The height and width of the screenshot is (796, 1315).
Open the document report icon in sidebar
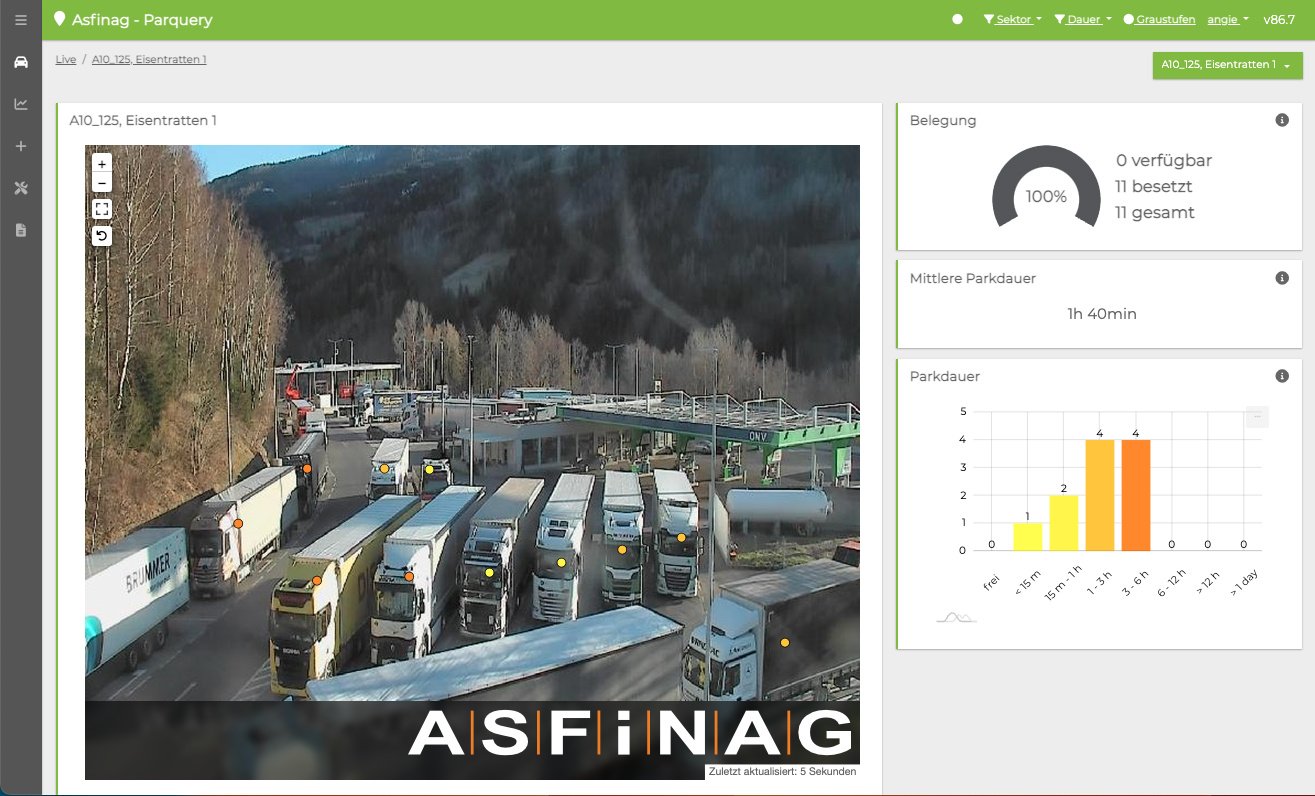(x=21, y=230)
